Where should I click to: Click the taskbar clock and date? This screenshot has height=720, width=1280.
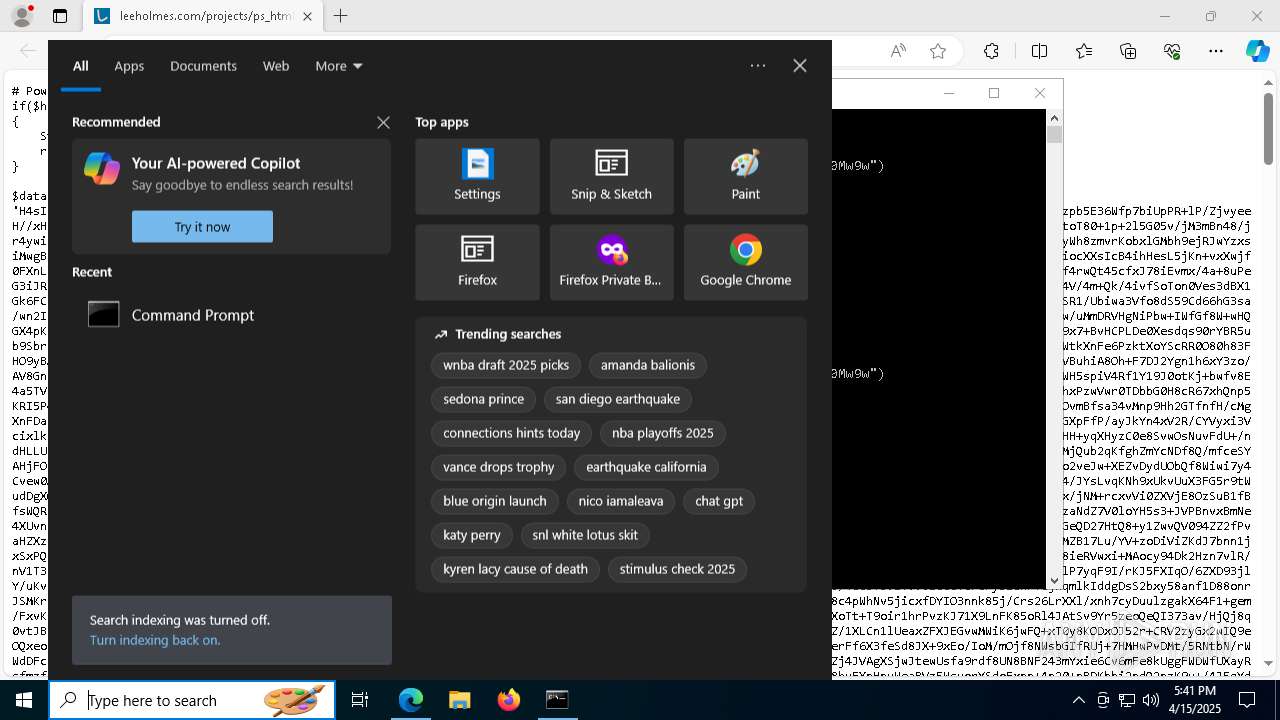tap(1194, 700)
